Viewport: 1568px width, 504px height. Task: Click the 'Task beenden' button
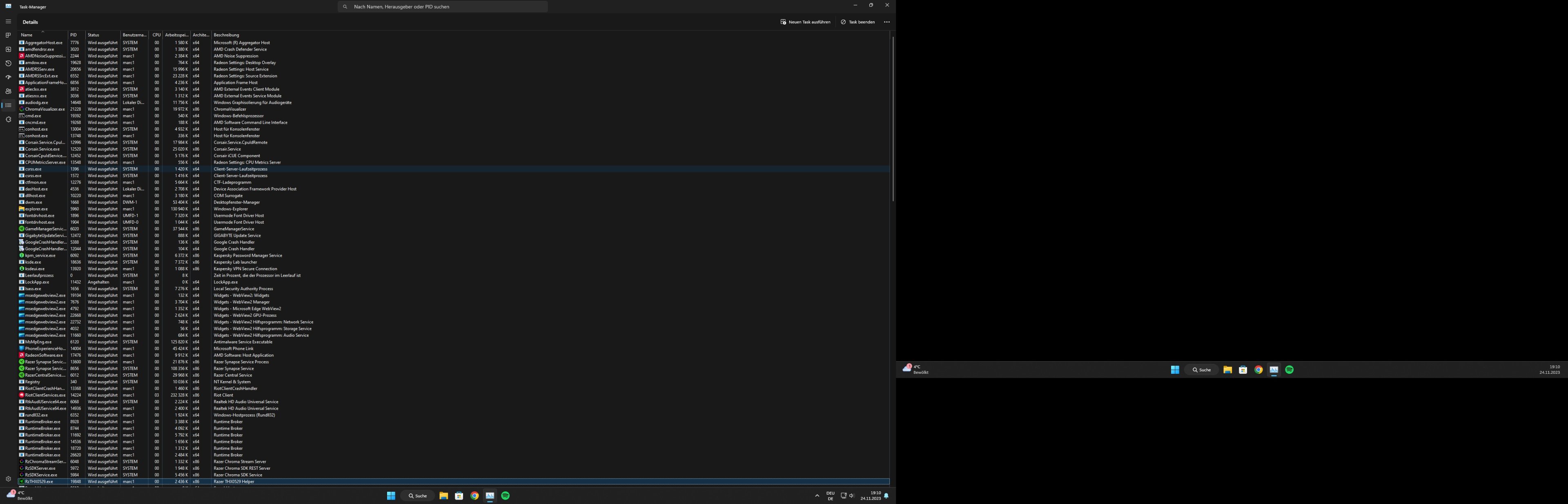click(x=857, y=22)
